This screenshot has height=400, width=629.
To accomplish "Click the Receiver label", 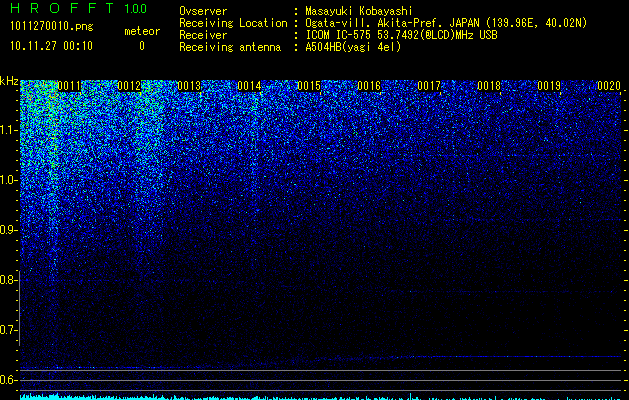I will [x=203, y=35].
